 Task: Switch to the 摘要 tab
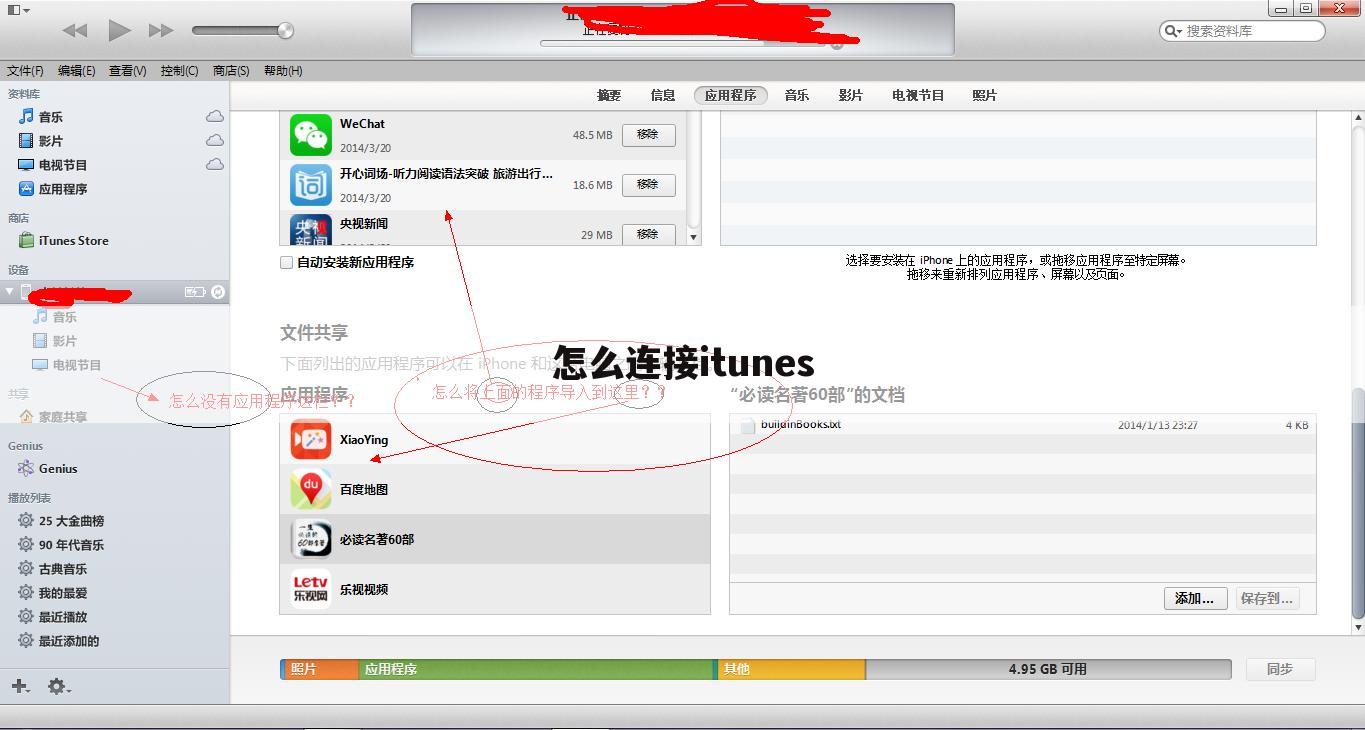click(609, 96)
